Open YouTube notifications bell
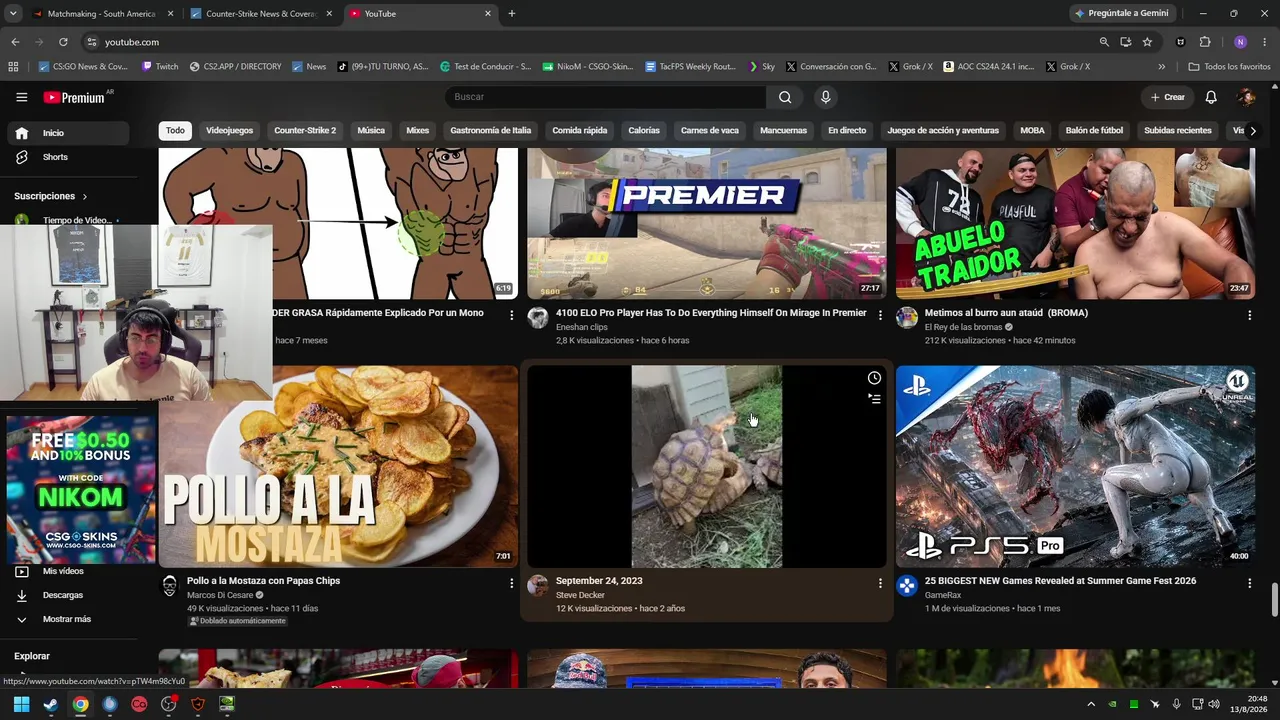This screenshot has height=720, width=1280. [x=1211, y=97]
